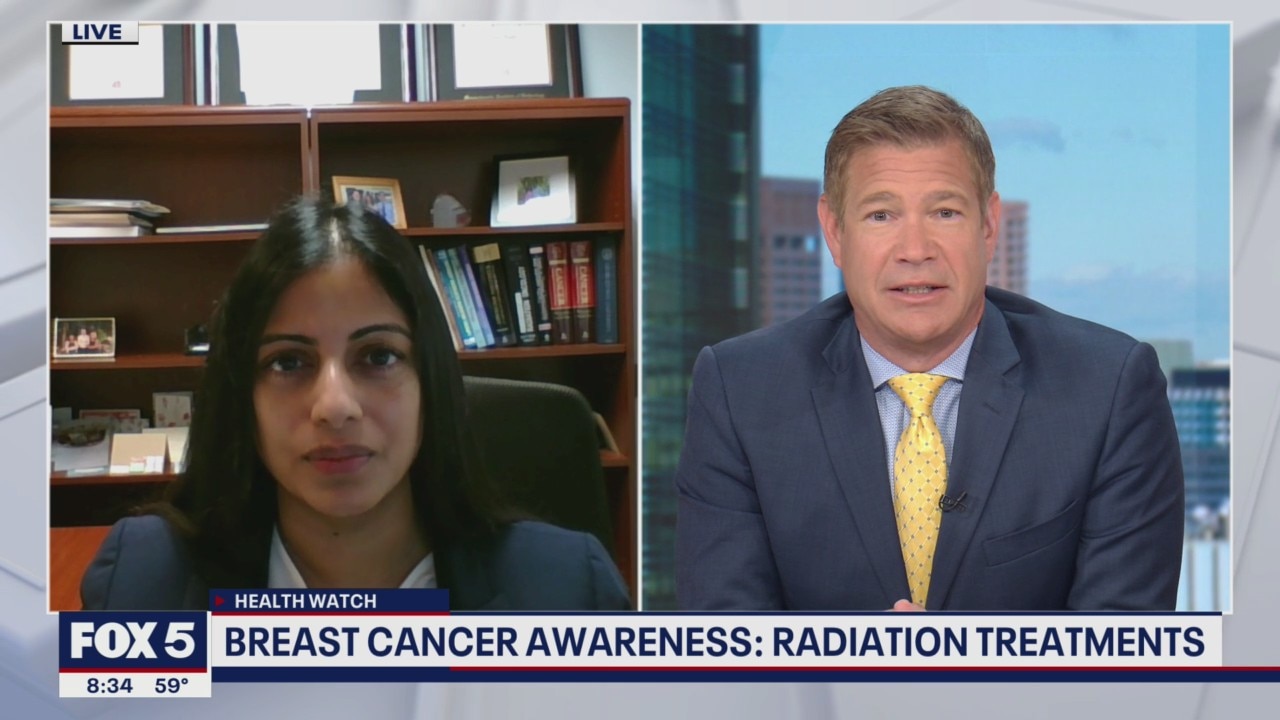Image resolution: width=1280 pixels, height=720 pixels.
Task: Click the small framed photo on the middle shelf
Action: pos(369,201)
